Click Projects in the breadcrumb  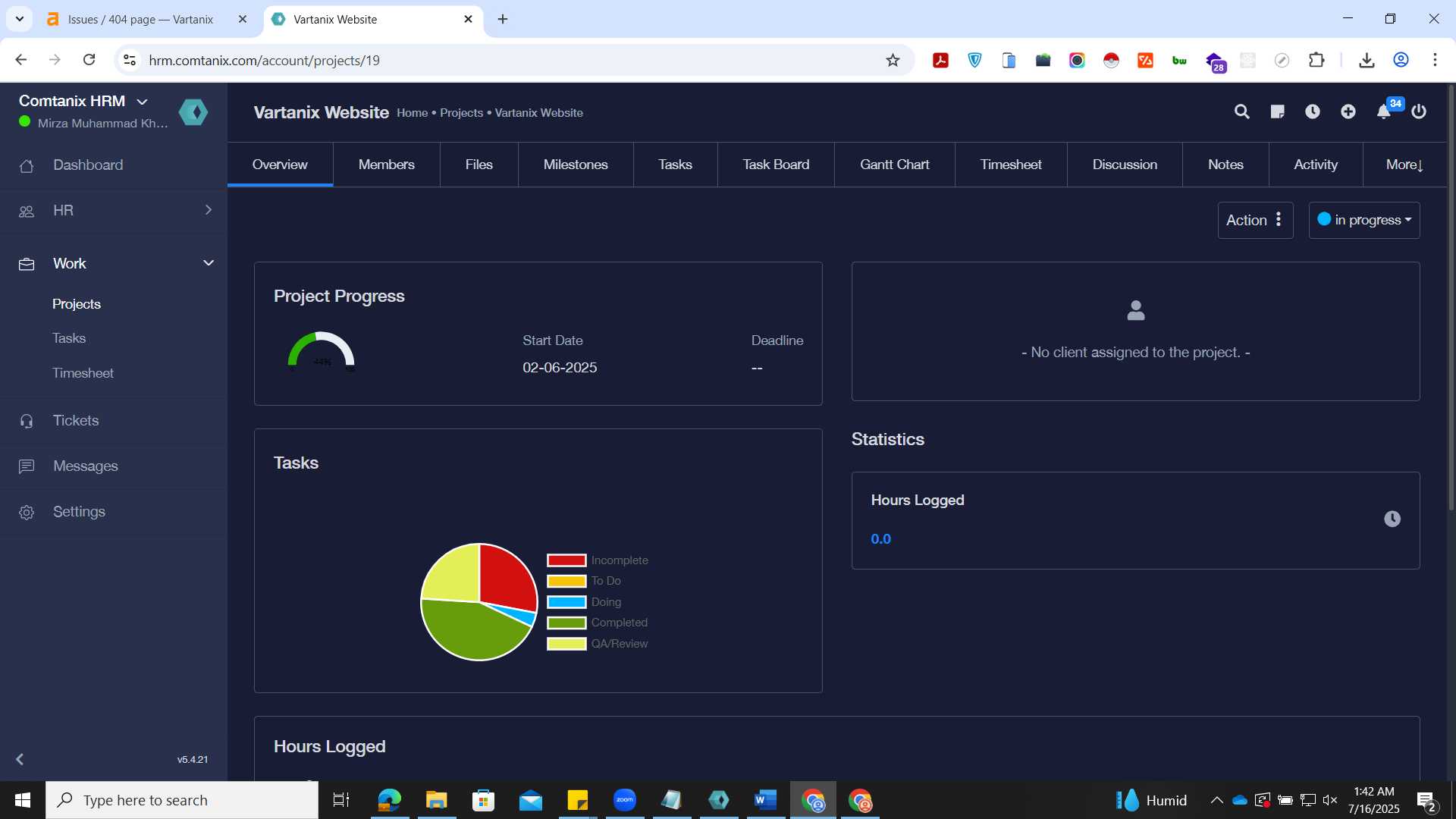(x=461, y=113)
